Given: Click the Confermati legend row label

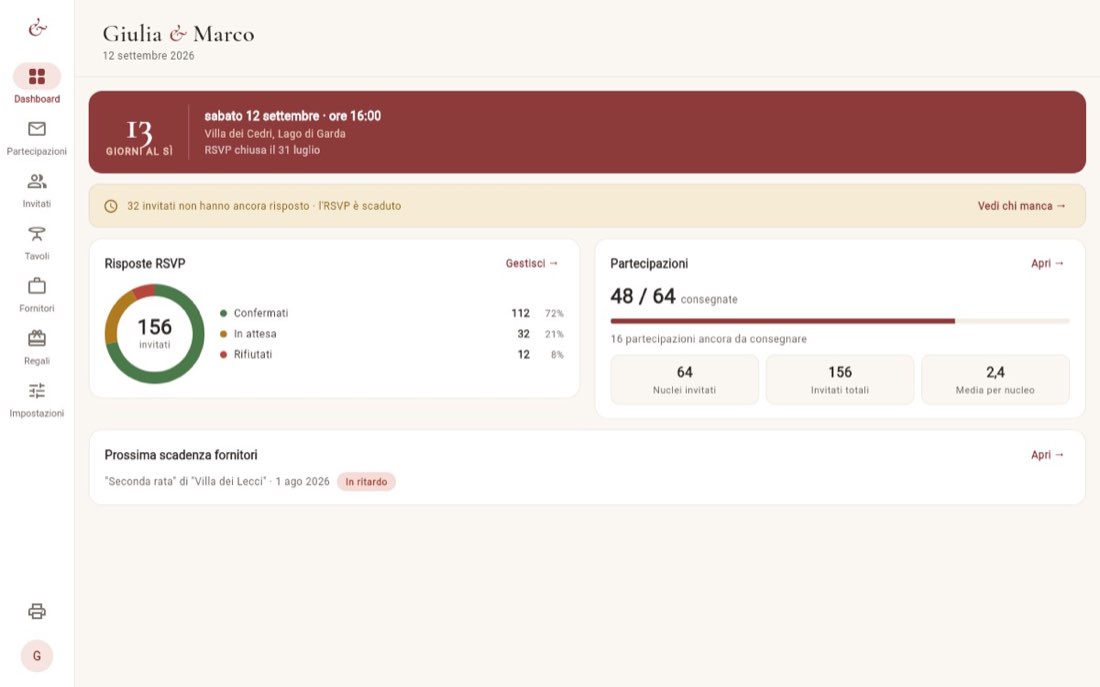Looking at the screenshot, I should tap(261, 313).
